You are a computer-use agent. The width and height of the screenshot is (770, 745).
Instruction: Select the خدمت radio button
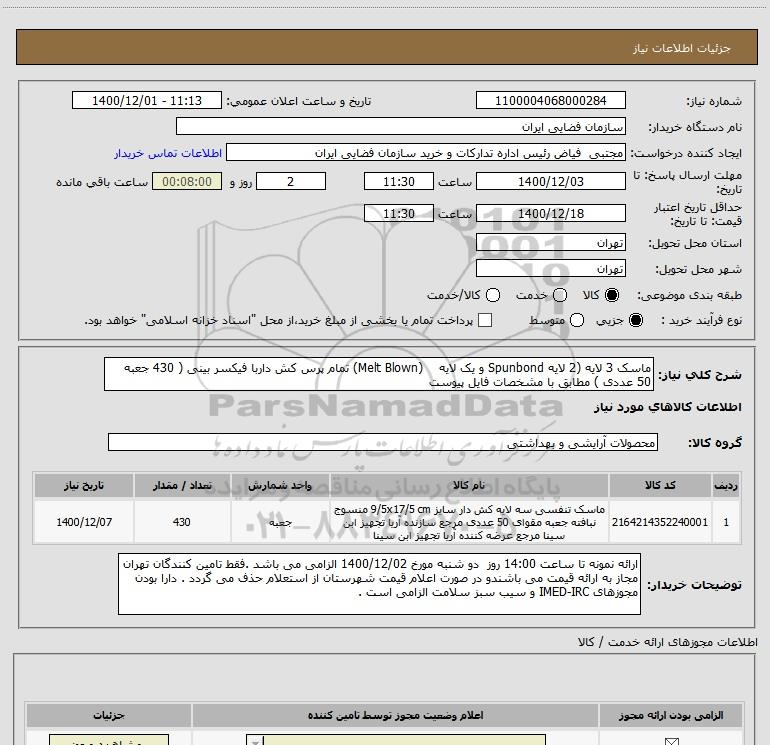click(x=560, y=295)
